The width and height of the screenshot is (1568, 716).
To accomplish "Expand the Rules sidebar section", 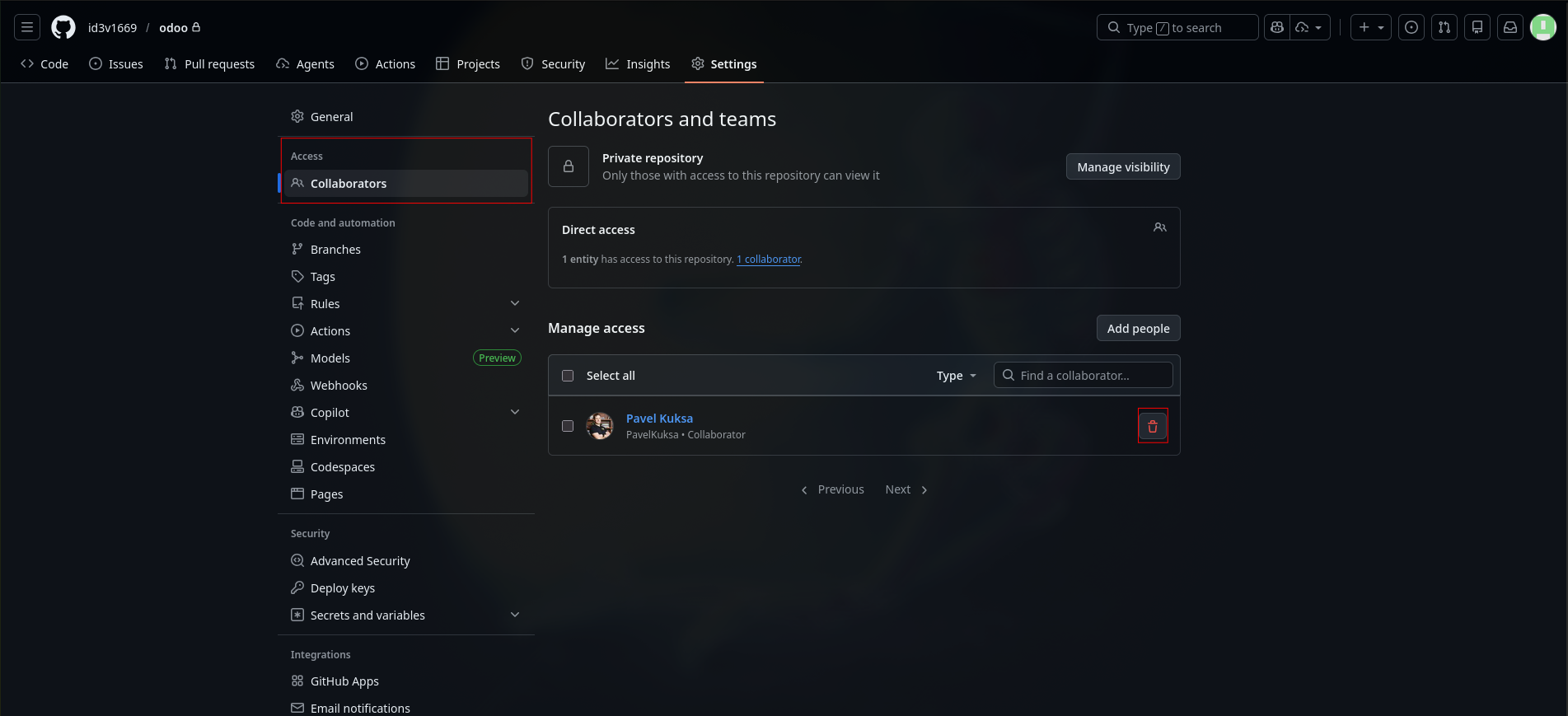I will (515, 303).
